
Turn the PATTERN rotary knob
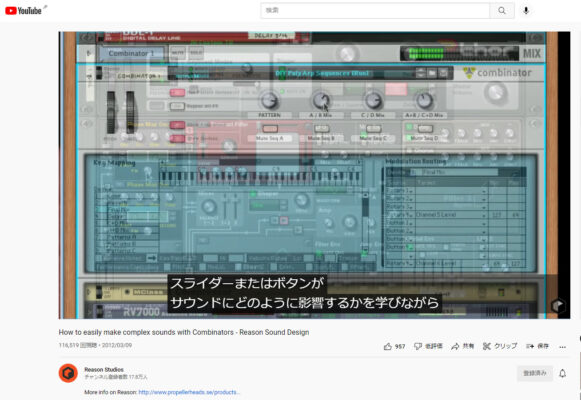tap(269, 100)
